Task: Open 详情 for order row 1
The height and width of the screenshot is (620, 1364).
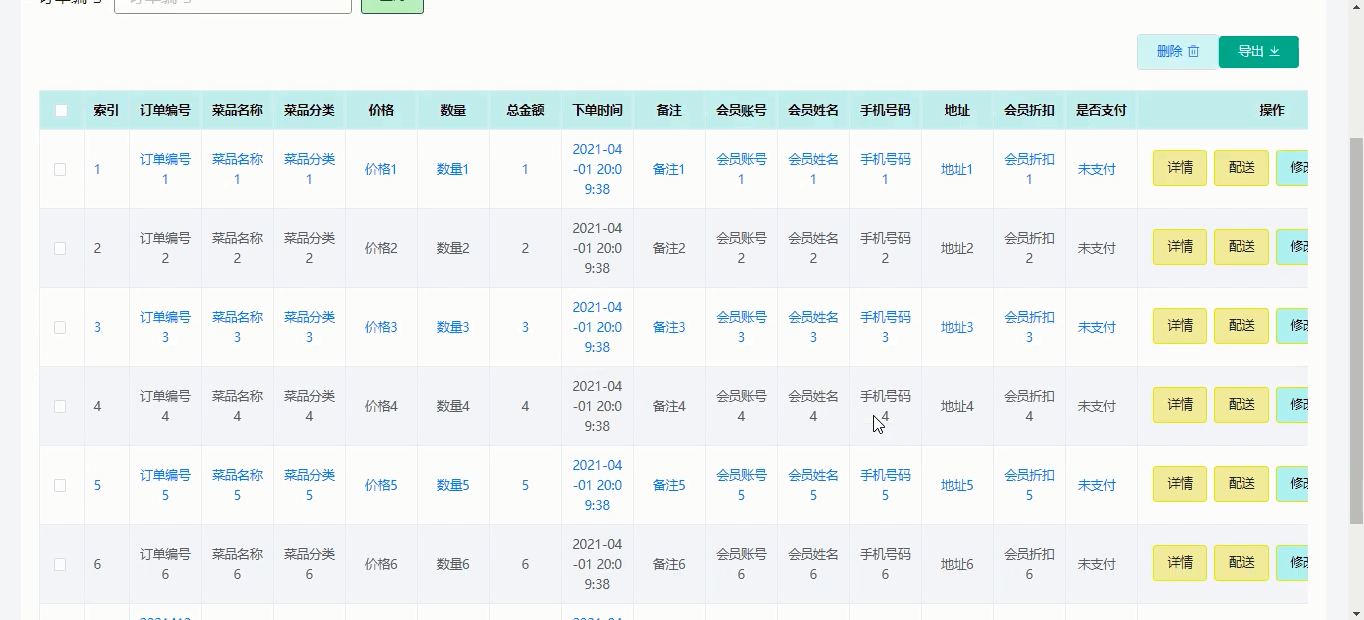Action: (x=1180, y=168)
